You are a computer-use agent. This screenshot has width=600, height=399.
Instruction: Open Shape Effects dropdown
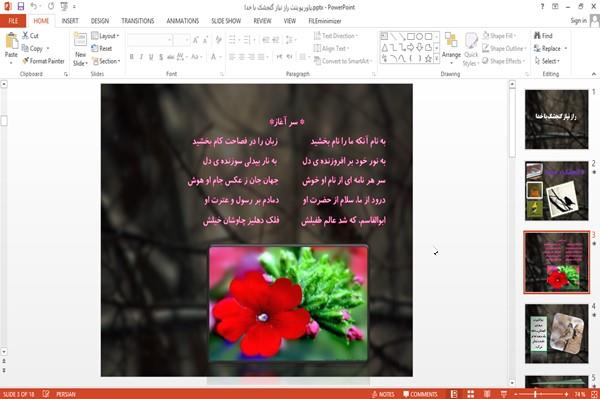pyautogui.click(x=504, y=61)
